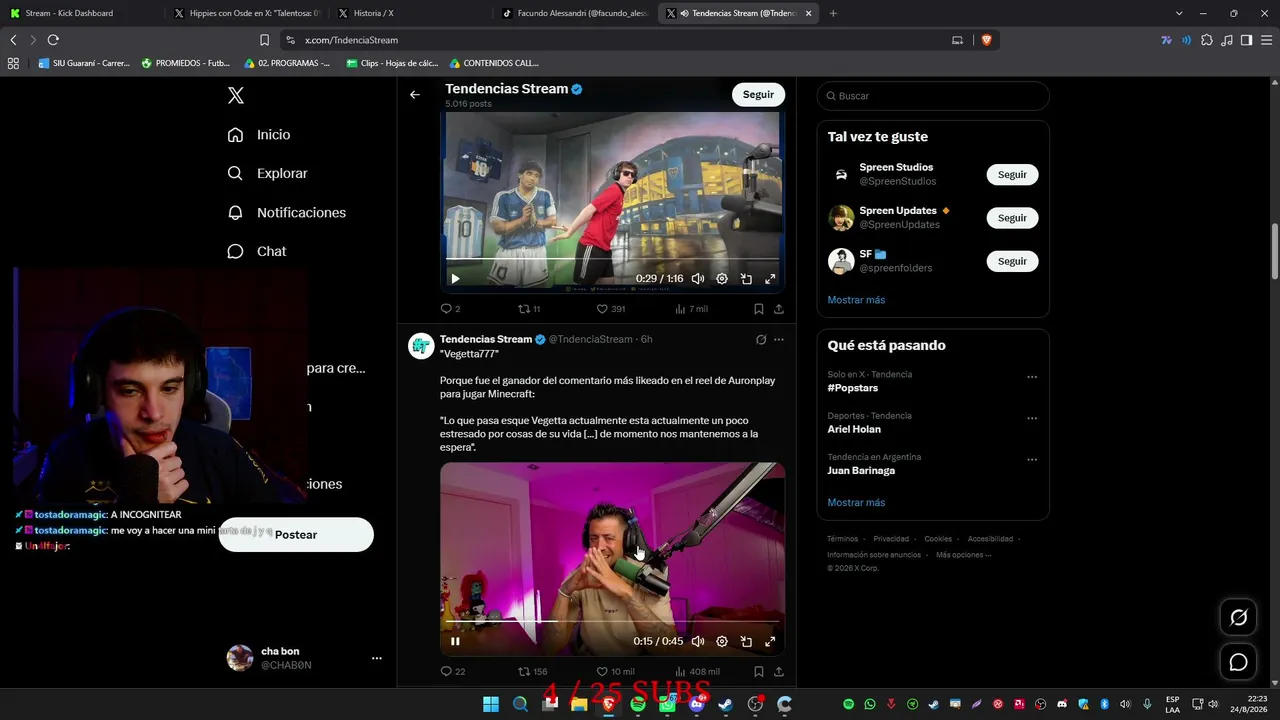Enter fullscreen on the 1:16 video
1280x720 pixels.
pos(770,279)
